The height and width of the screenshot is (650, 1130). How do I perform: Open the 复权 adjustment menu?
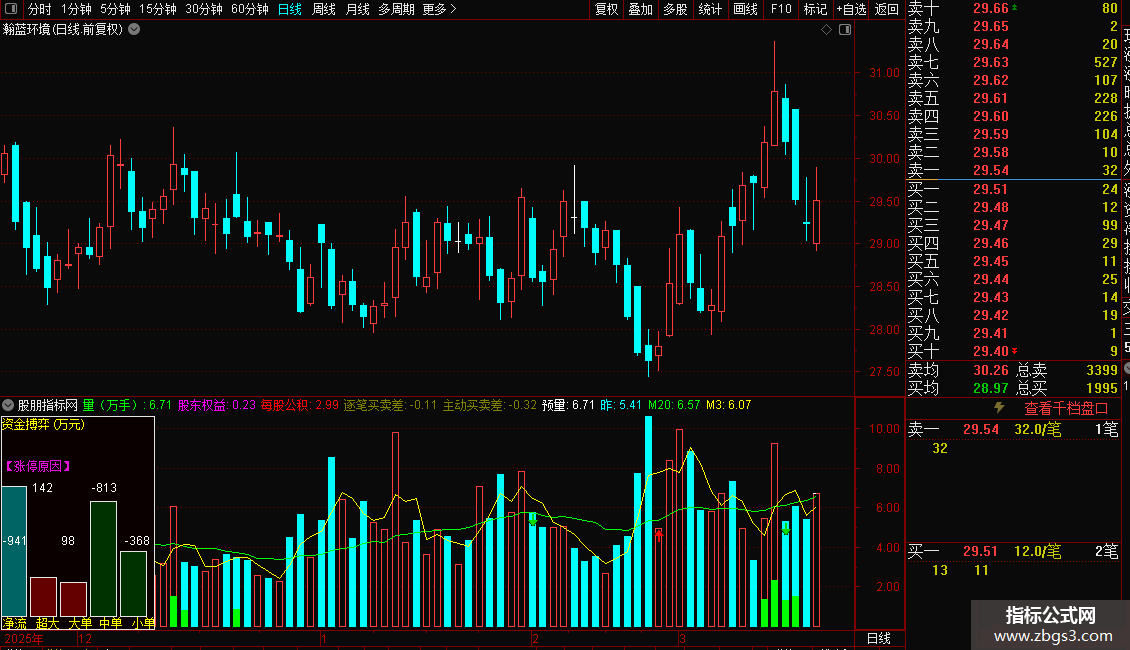tap(606, 9)
